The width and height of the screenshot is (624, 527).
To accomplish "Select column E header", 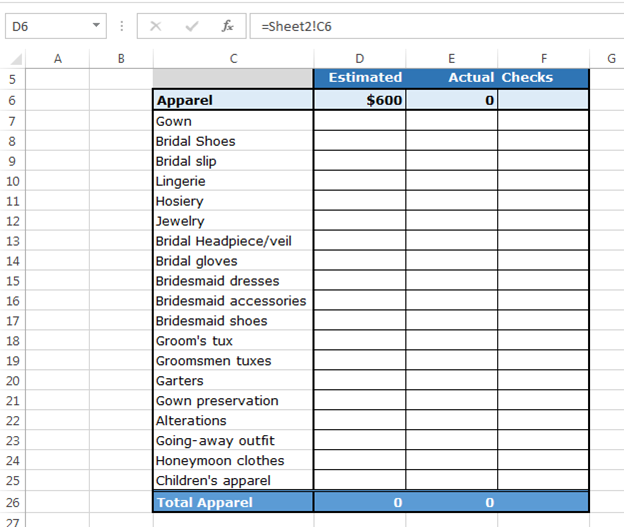I will pyautogui.click(x=452, y=59).
